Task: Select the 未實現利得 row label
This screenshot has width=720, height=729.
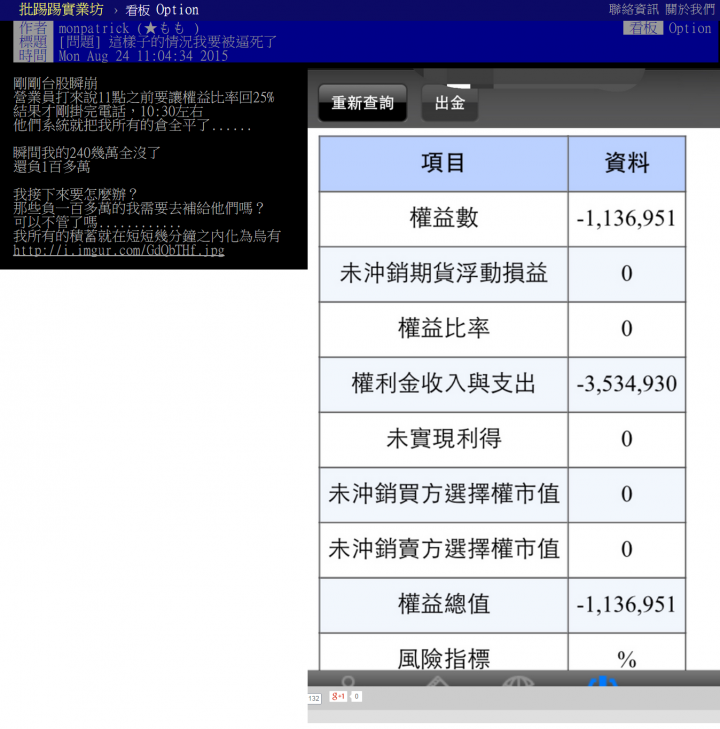Action: [x=443, y=439]
